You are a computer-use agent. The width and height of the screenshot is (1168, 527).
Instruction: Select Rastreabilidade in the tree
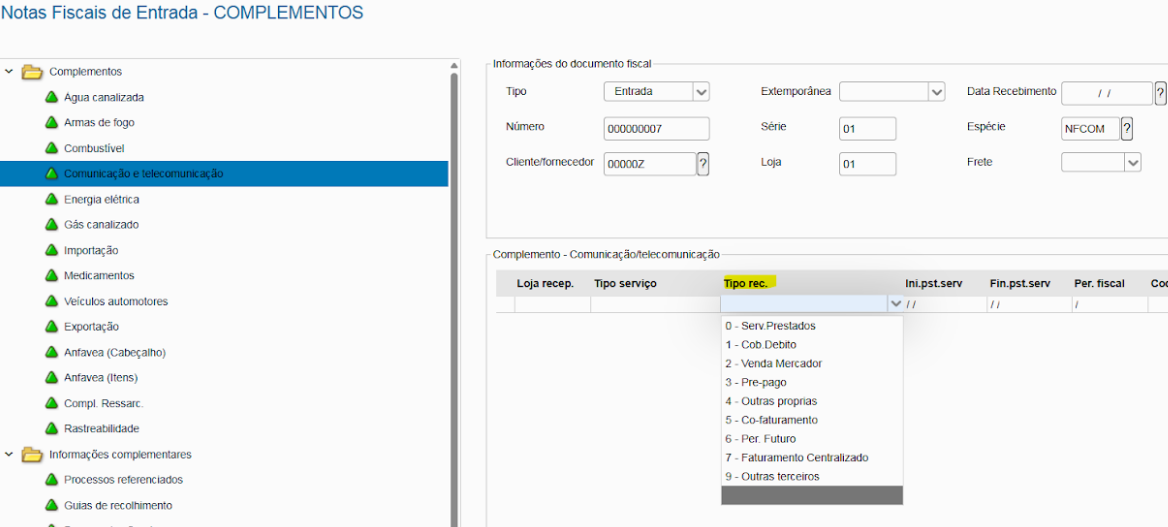102,429
